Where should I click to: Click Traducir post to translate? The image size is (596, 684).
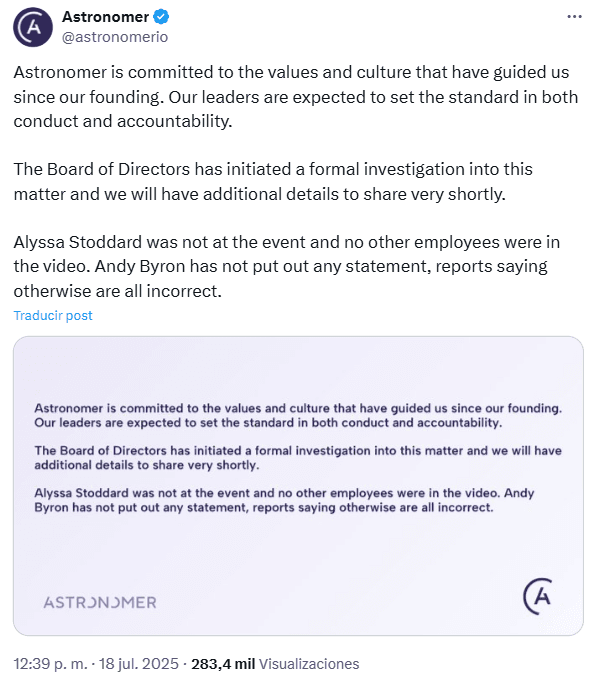53,315
